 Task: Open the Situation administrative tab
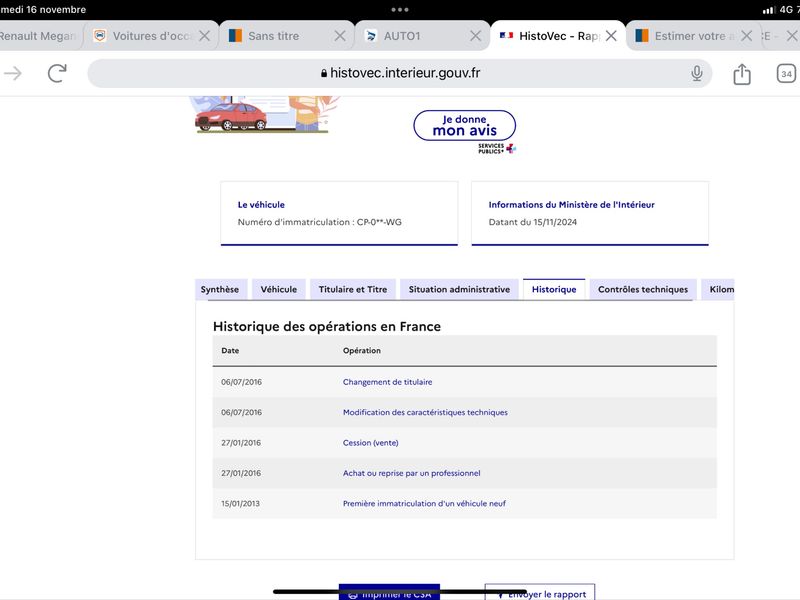pos(459,289)
